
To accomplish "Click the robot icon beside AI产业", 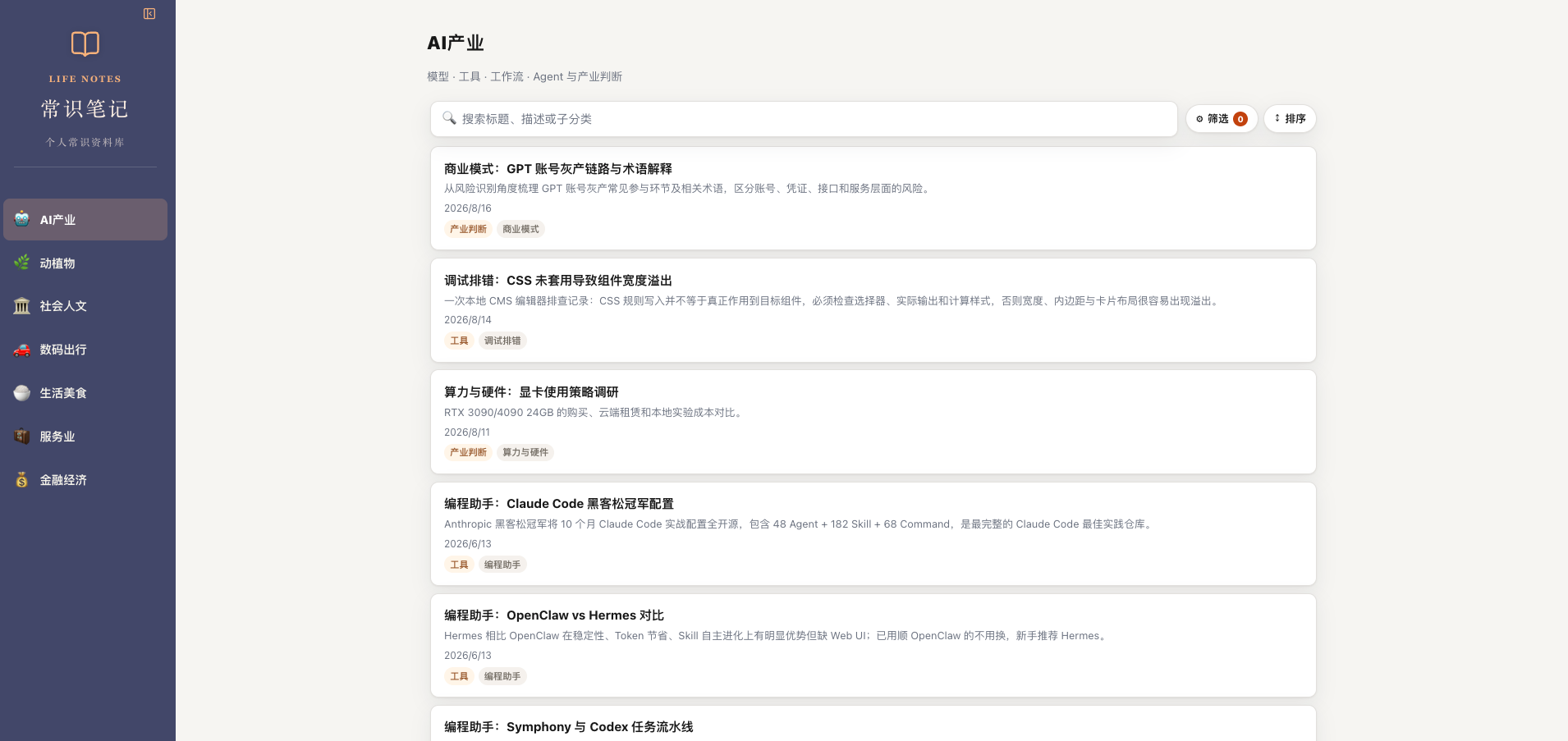I will tap(22, 219).
